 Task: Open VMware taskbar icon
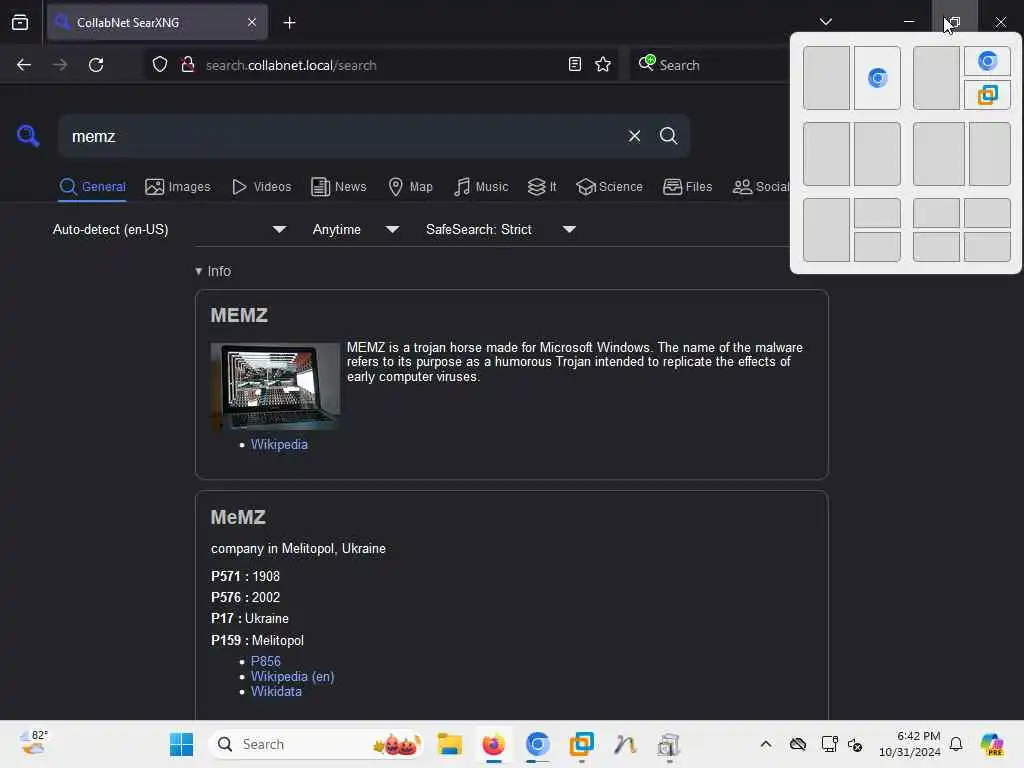tap(581, 744)
